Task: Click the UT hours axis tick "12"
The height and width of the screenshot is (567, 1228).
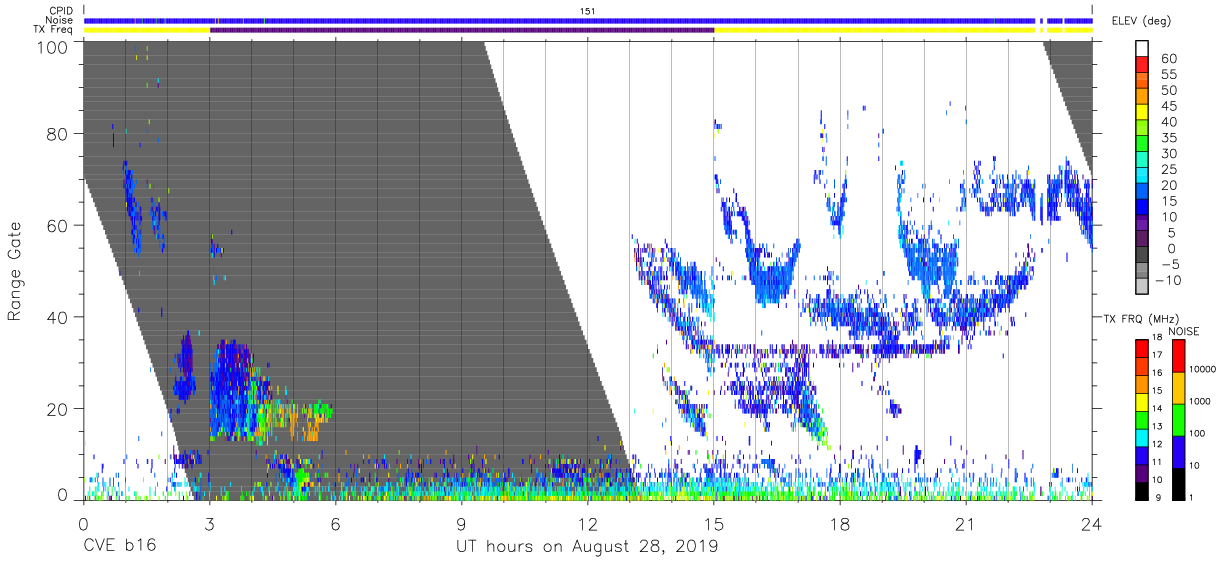Action: [x=588, y=524]
